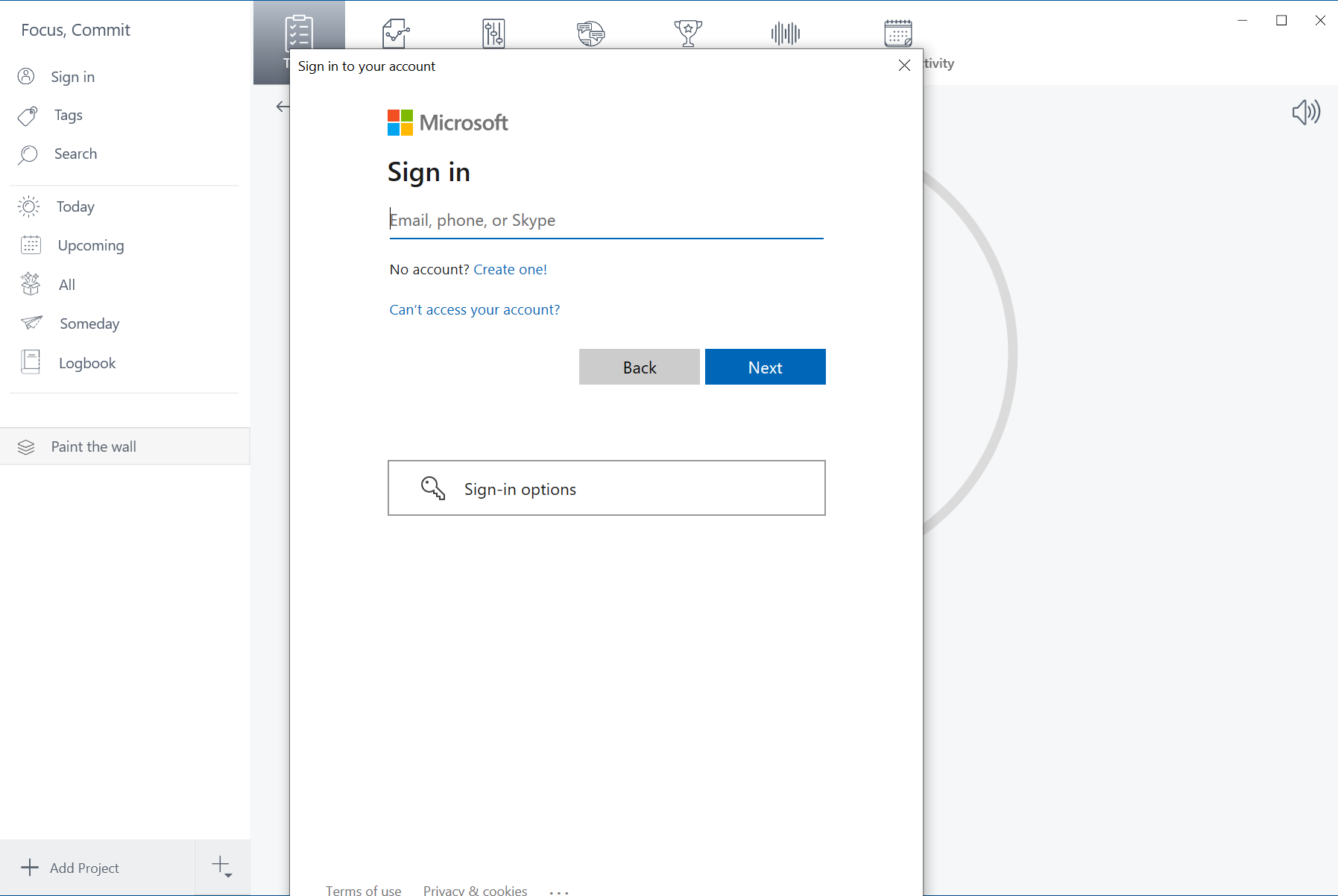Open the calendar activity icon
The width and height of the screenshot is (1338, 896).
(x=897, y=33)
